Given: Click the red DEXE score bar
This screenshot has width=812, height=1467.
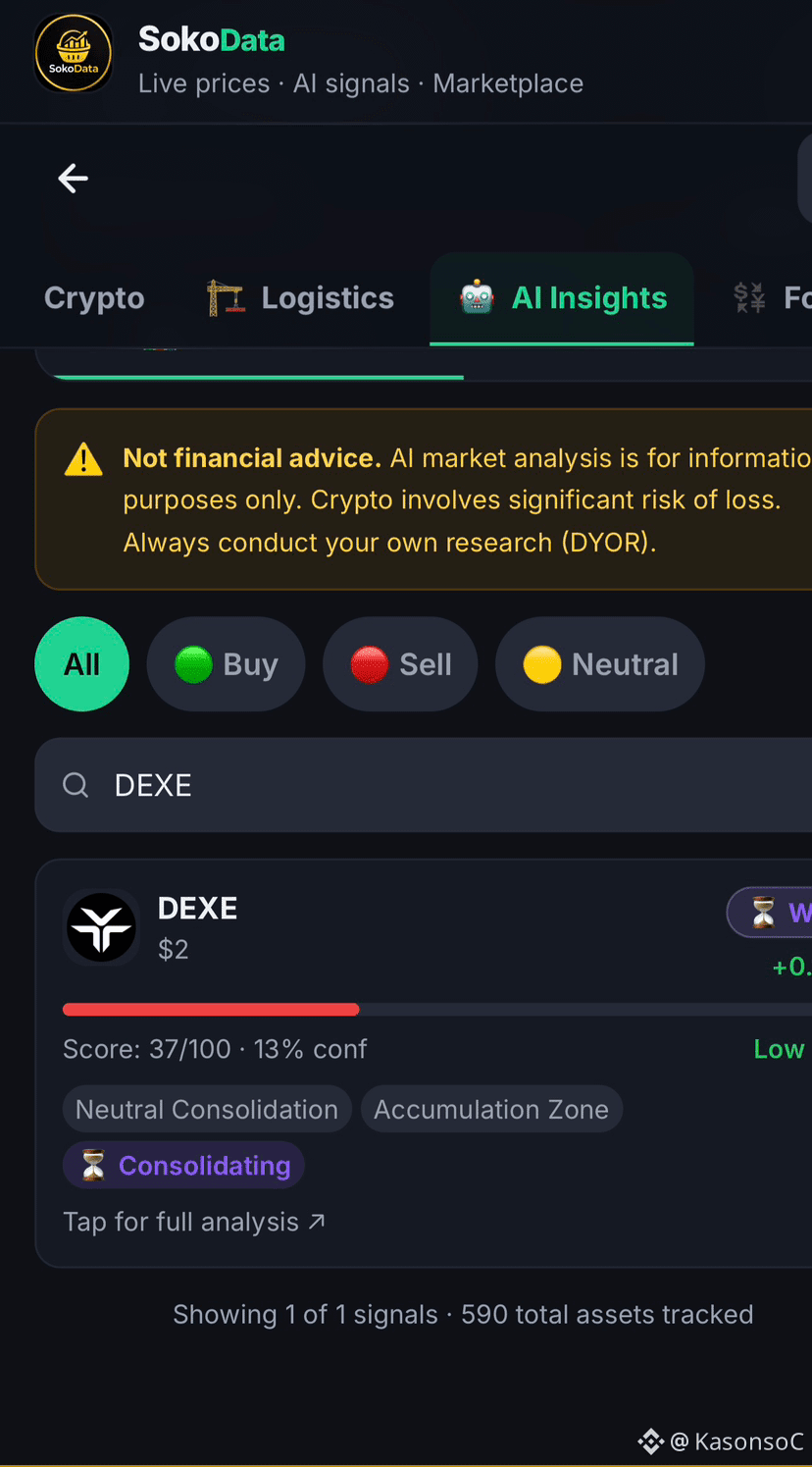Looking at the screenshot, I should [x=211, y=1010].
